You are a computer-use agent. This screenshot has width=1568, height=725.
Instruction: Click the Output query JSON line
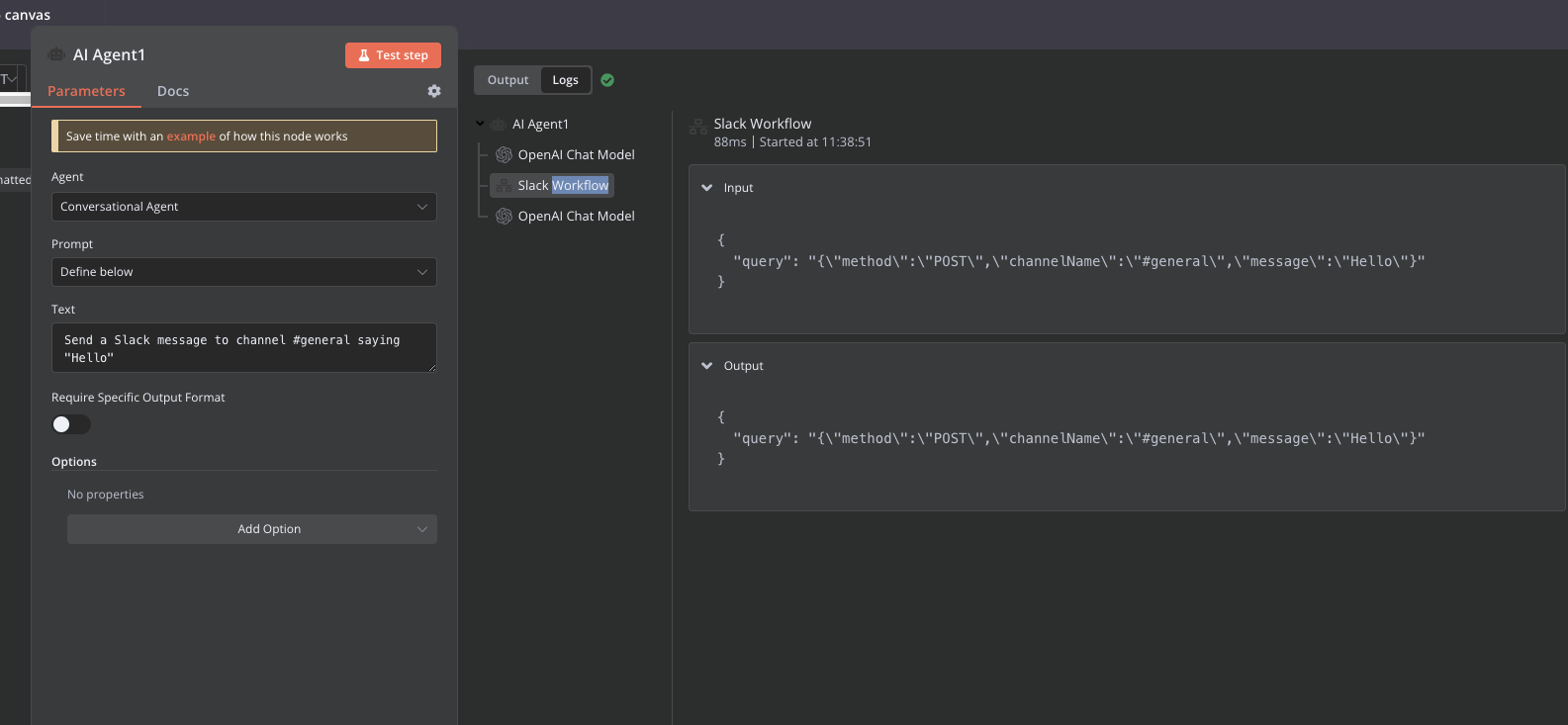1078,438
